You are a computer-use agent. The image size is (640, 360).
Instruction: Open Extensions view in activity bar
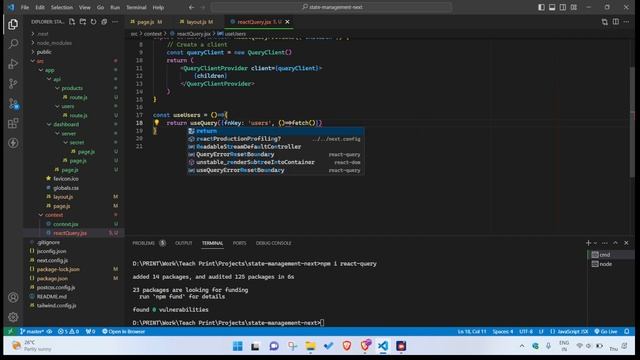tap(13, 123)
